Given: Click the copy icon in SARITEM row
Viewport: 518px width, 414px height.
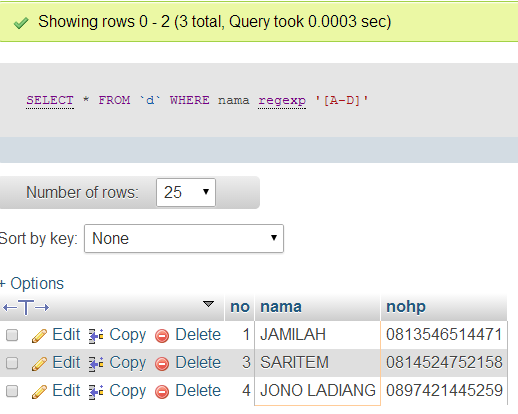Looking at the screenshot, I should (x=96, y=364).
